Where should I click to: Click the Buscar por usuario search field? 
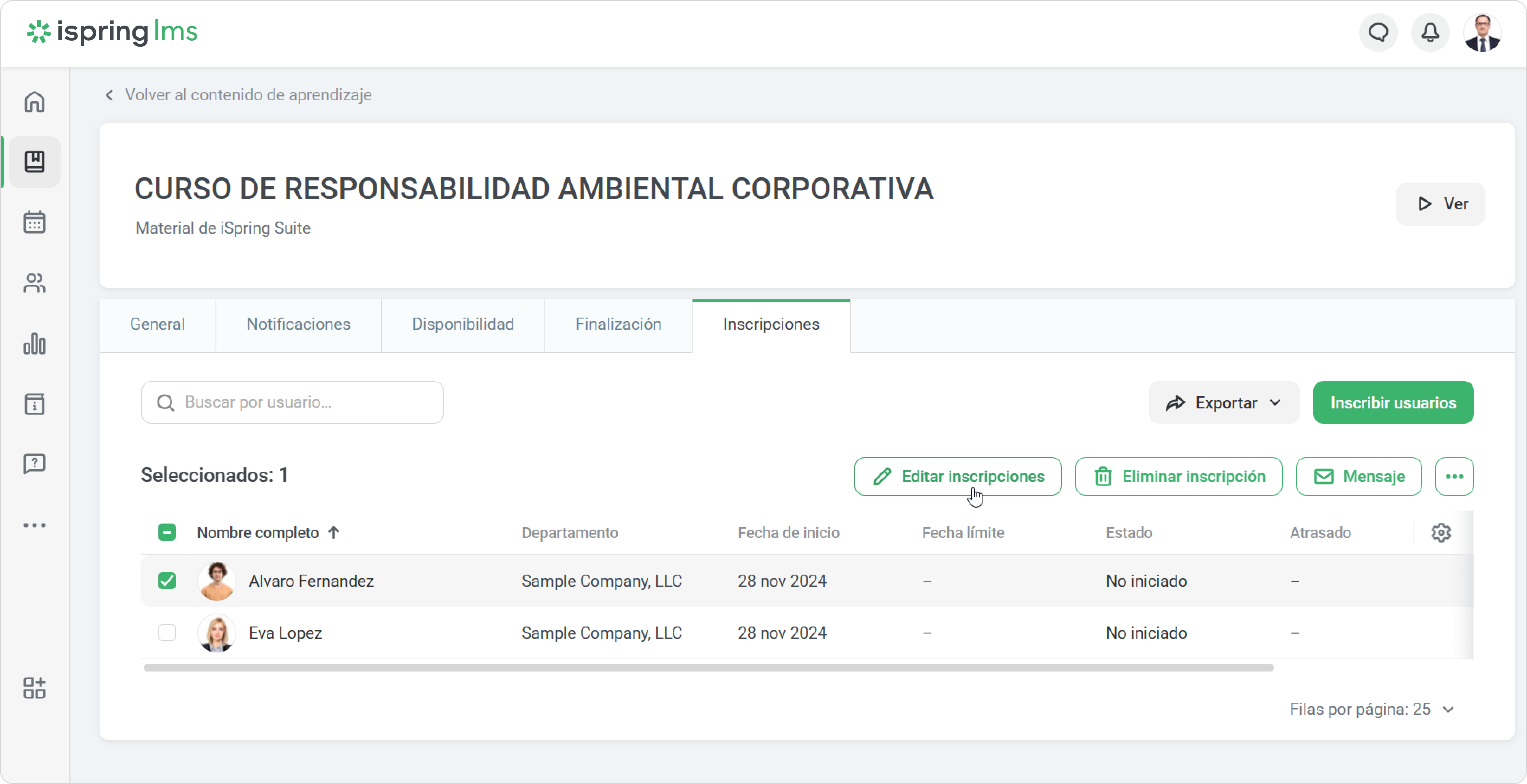point(302,402)
